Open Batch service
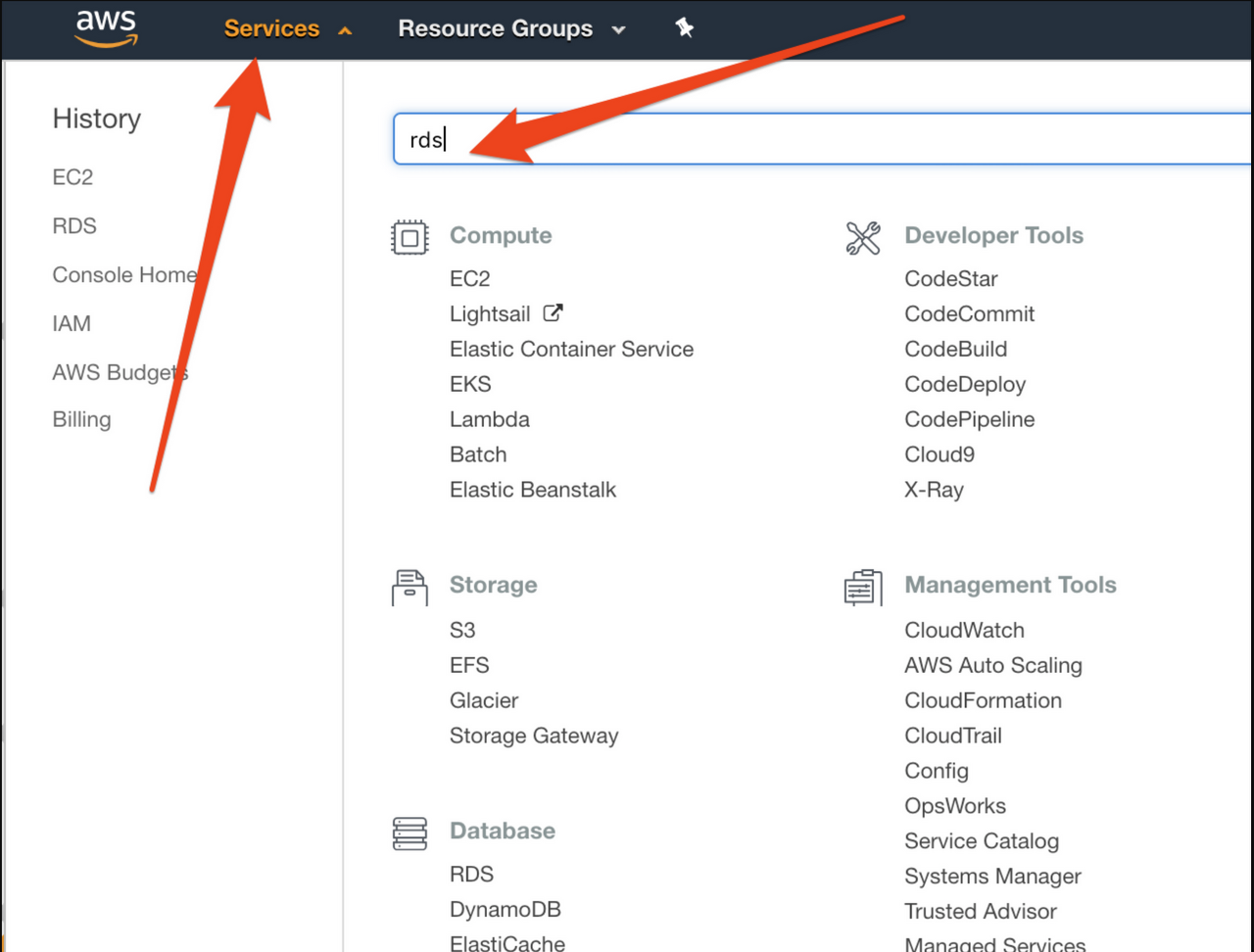 pos(478,455)
